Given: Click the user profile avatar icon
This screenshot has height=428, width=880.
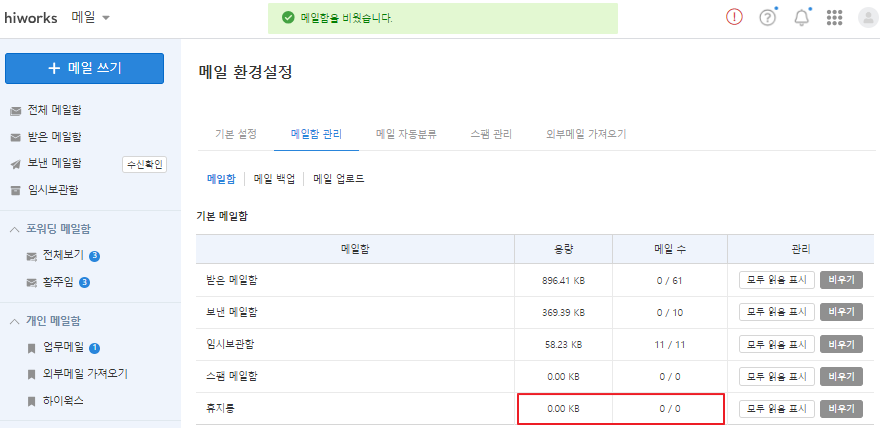Looking at the screenshot, I should click(x=866, y=18).
